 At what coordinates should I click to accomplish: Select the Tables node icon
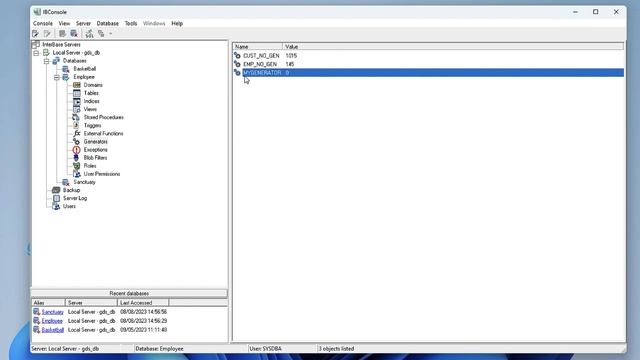point(77,93)
